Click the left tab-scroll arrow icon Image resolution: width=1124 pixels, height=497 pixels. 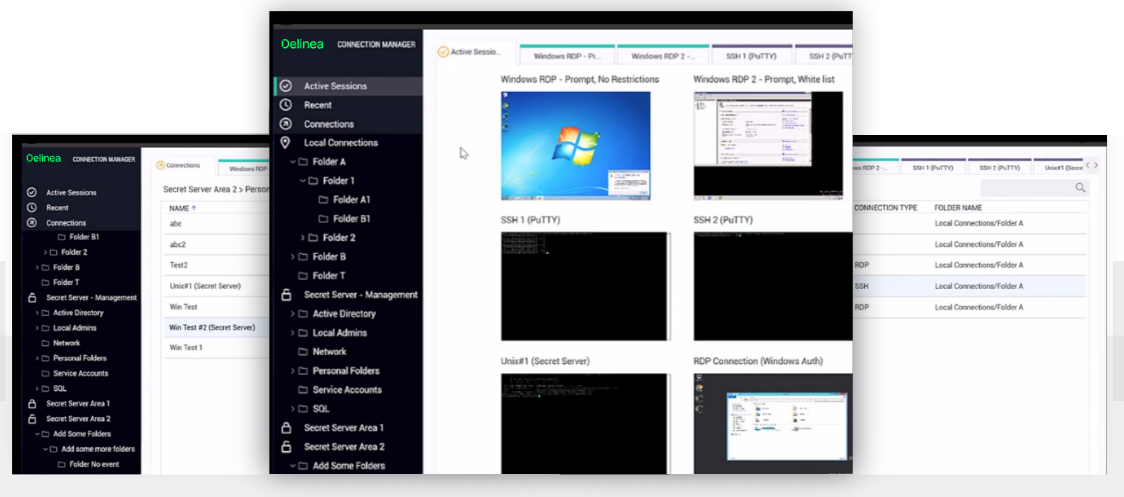[1086, 165]
